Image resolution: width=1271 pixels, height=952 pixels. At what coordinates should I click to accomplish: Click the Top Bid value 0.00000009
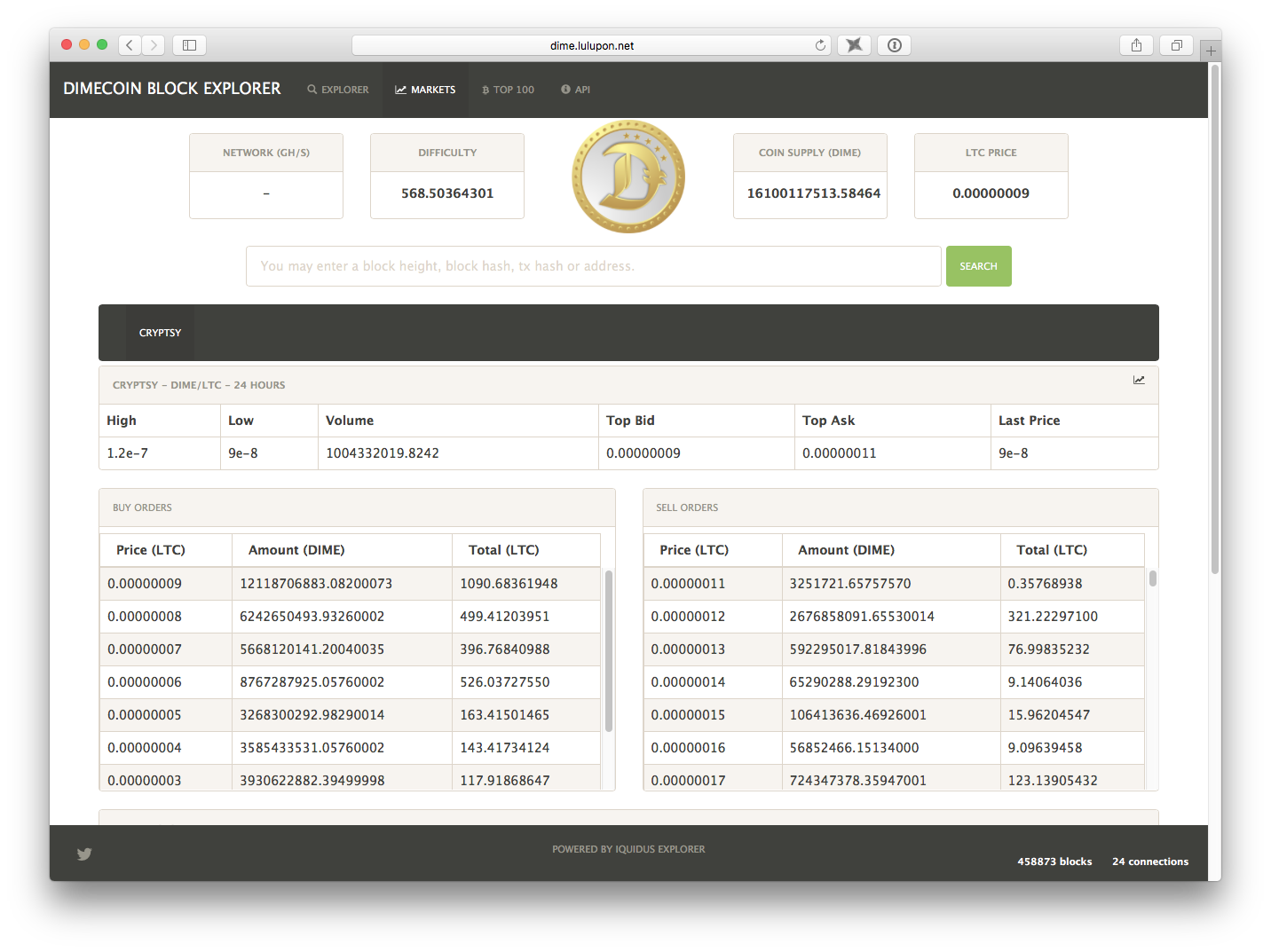[x=643, y=453]
